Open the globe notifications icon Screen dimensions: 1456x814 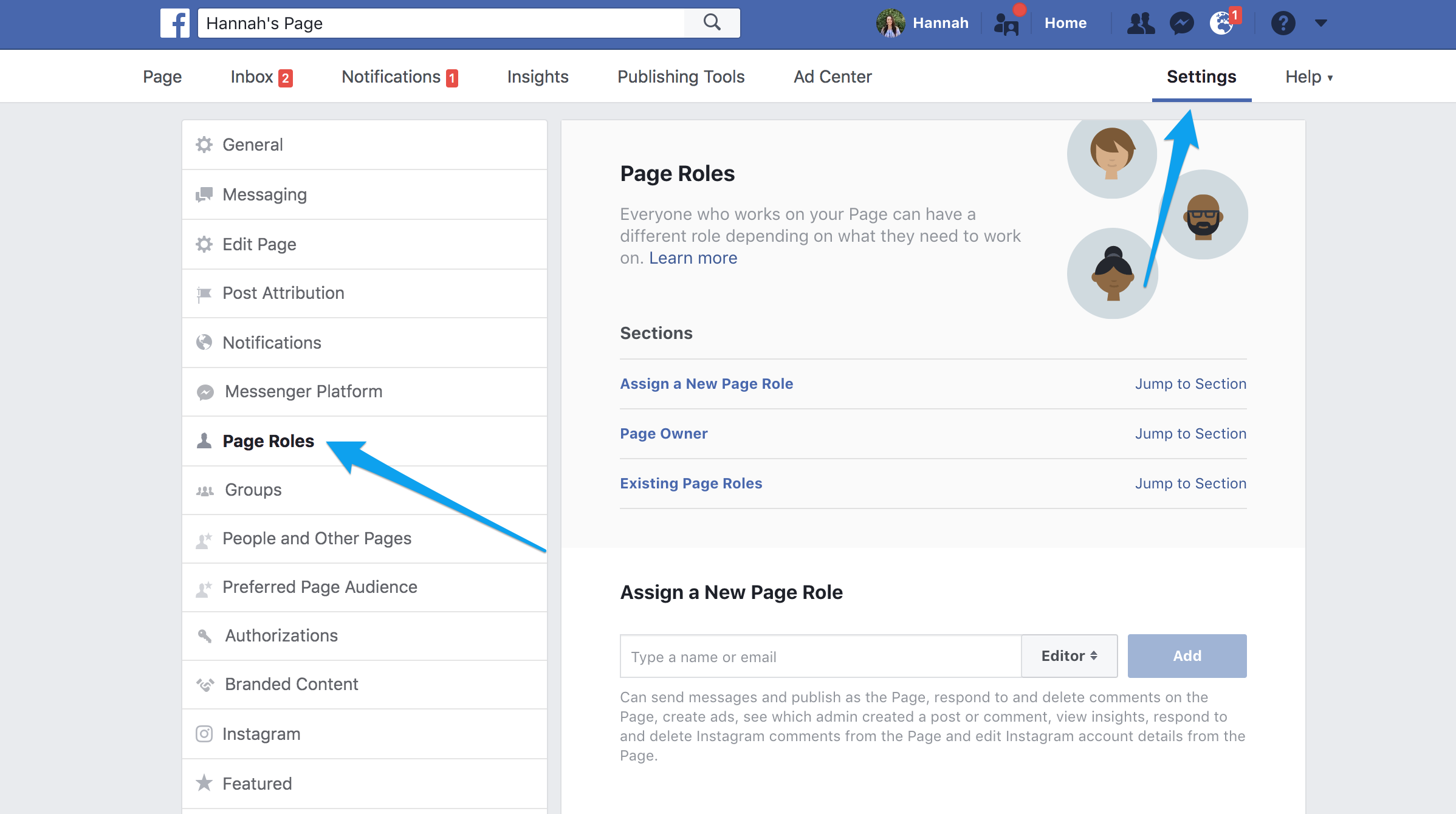[x=1221, y=23]
